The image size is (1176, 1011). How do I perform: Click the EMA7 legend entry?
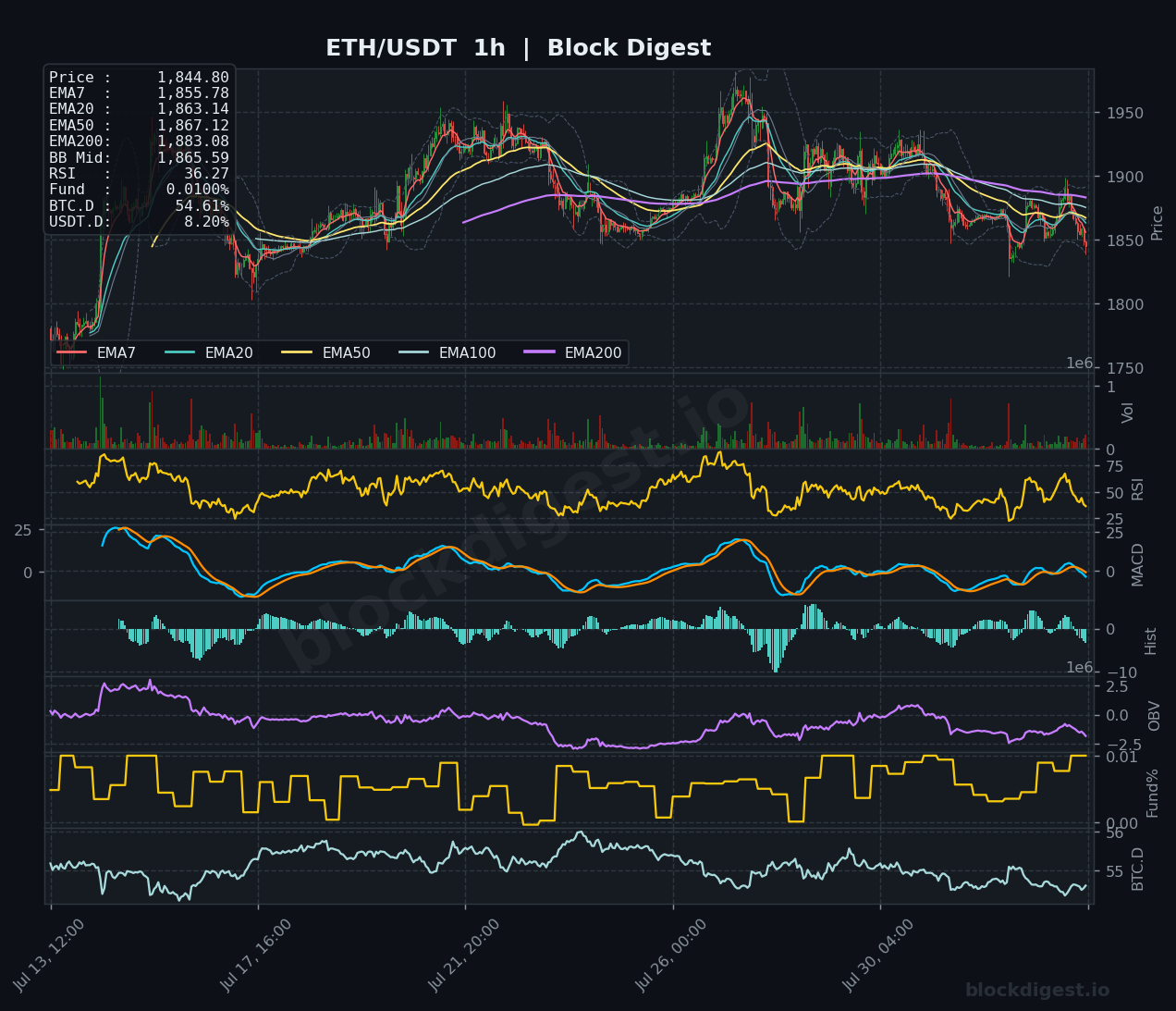(96, 352)
